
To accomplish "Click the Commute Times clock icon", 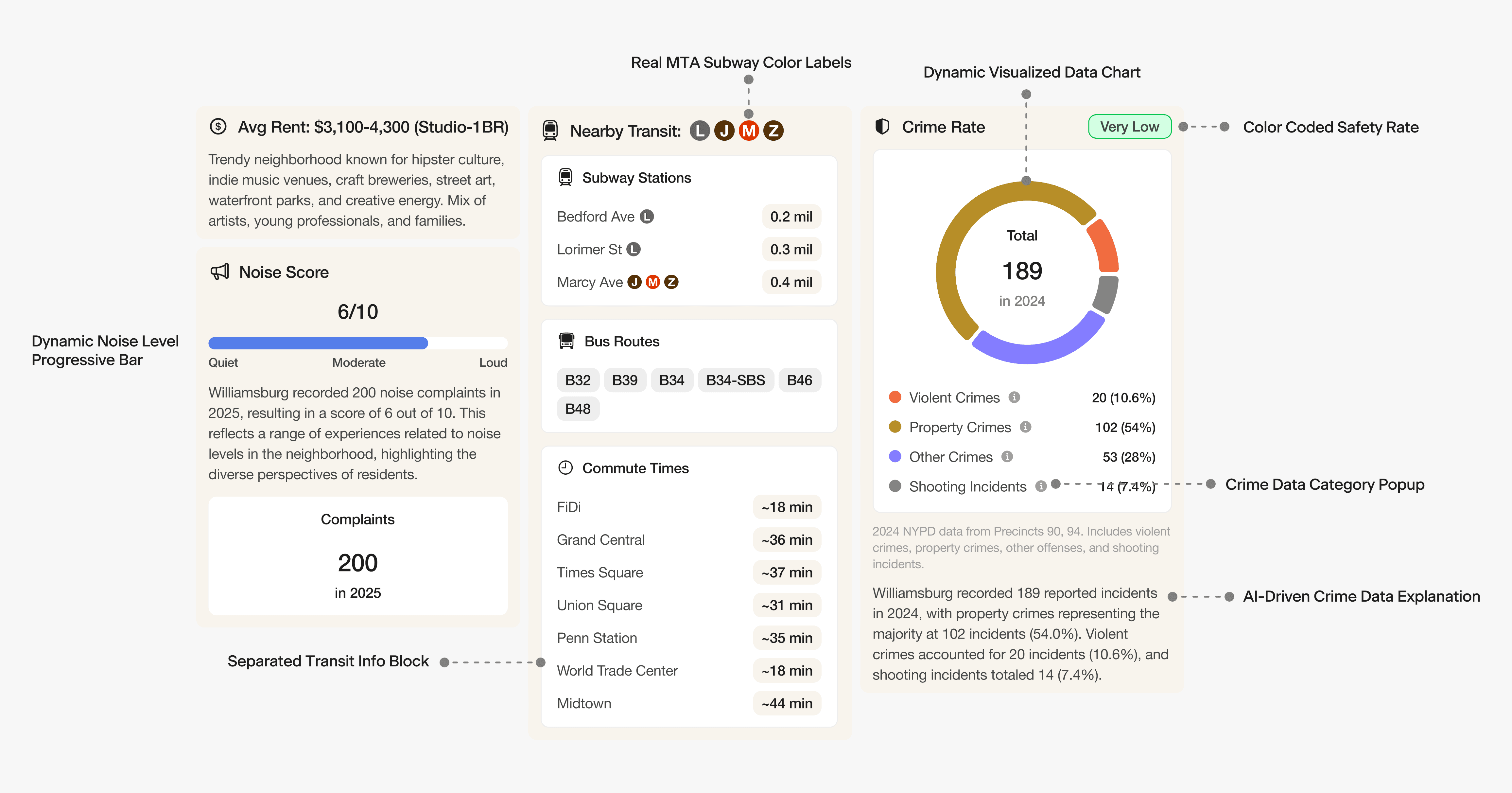I will 565,468.
